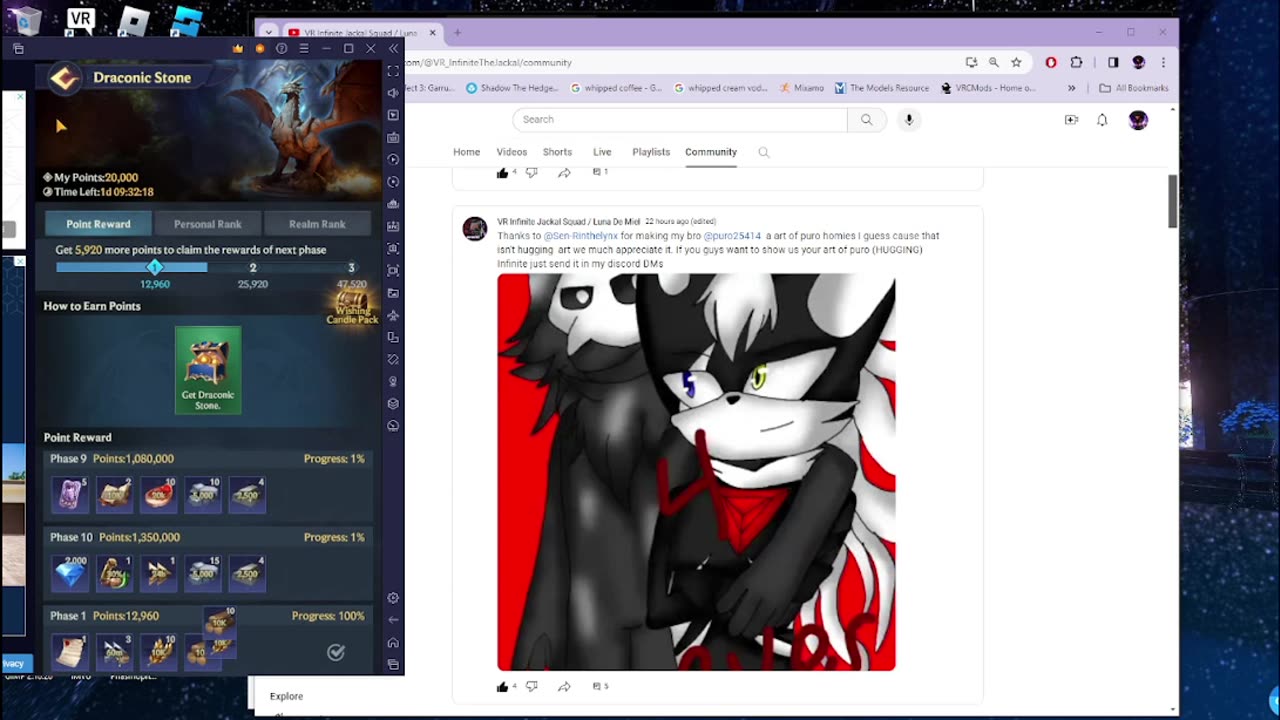Open the Chrome side panel icon
The width and height of the screenshot is (1280, 720).
(1113, 62)
